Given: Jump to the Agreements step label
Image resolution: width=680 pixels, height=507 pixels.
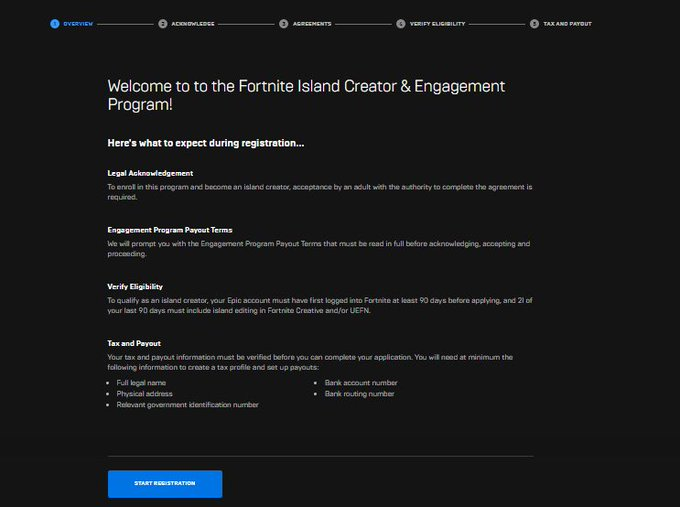Looking at the screenshot, I should [x=312, y=24].
